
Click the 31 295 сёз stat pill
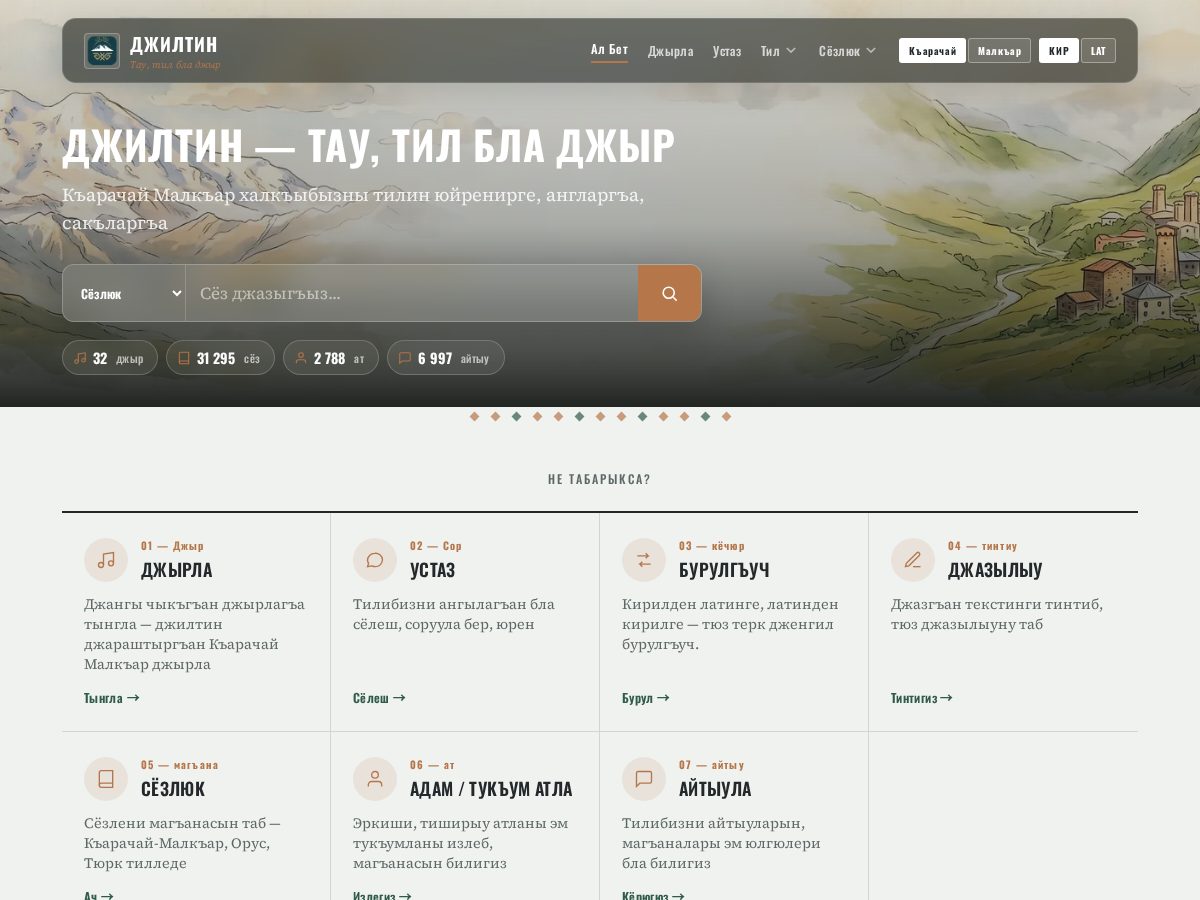coord(220,358)
